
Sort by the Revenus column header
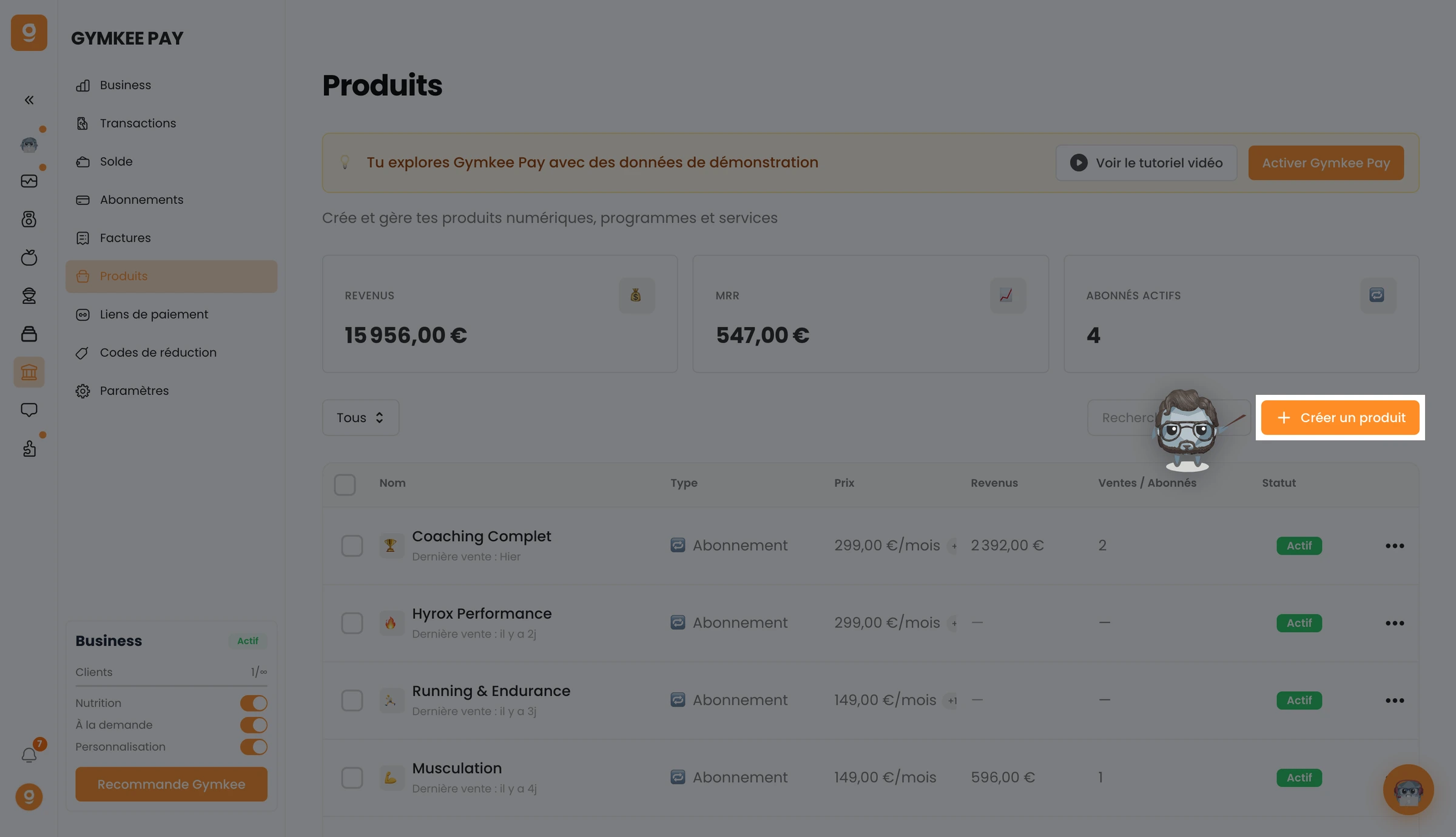point(994,483)
